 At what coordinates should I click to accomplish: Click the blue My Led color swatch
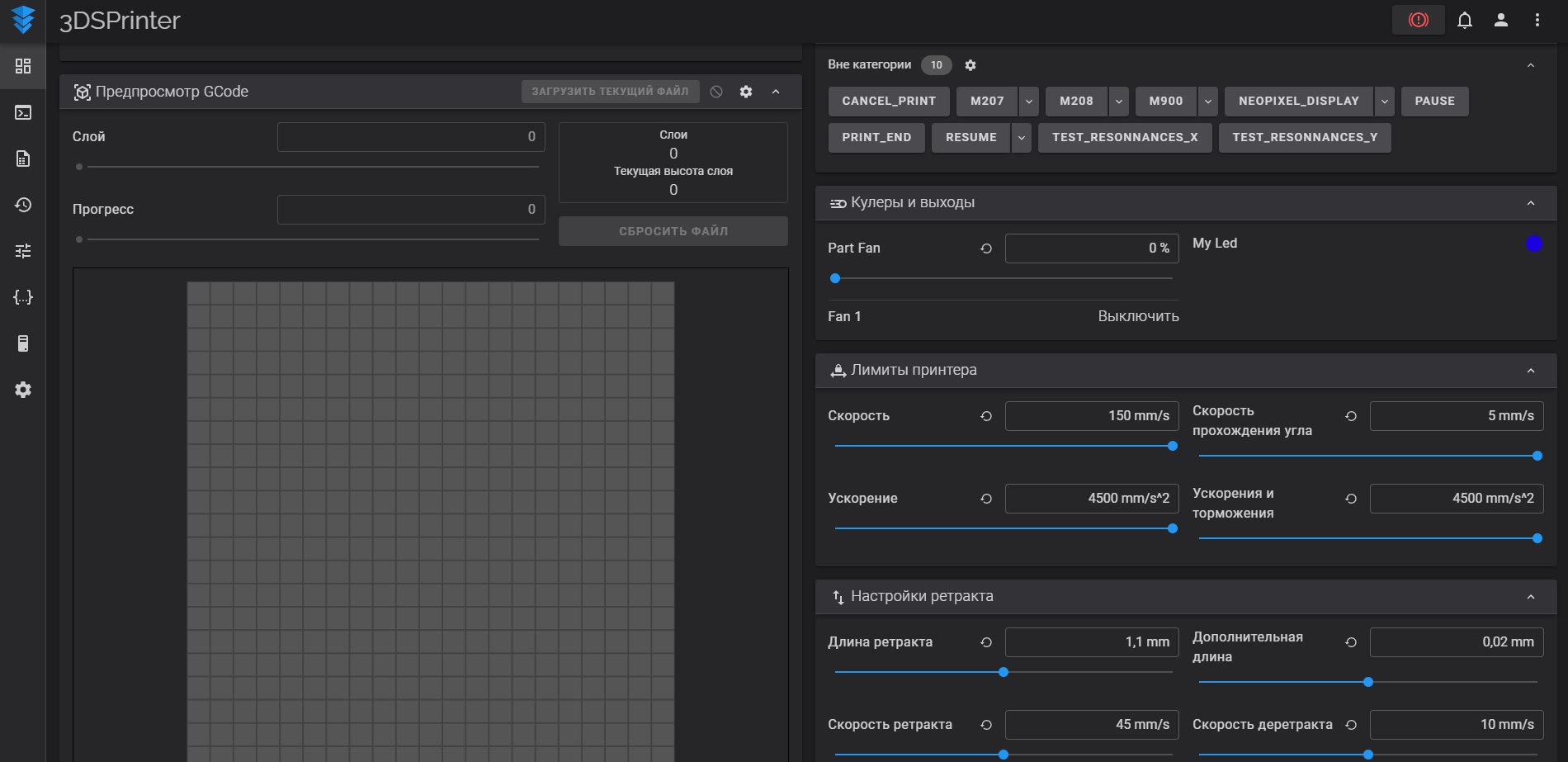pos(1533,244)
